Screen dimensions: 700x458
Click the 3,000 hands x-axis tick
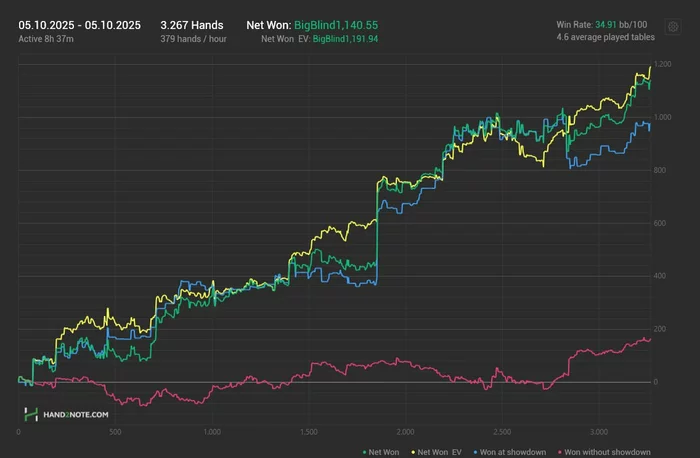pos(597,432)
